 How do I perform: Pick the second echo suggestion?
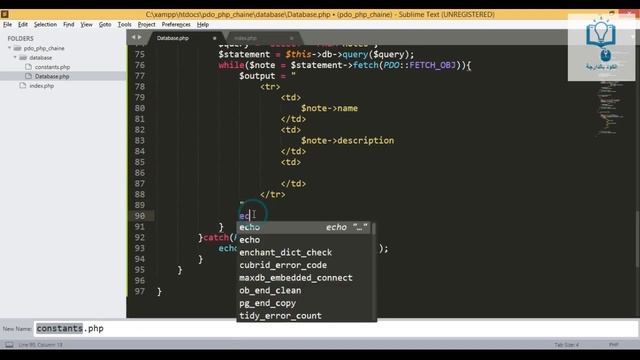pyautogui.click(x=304, y=240)
